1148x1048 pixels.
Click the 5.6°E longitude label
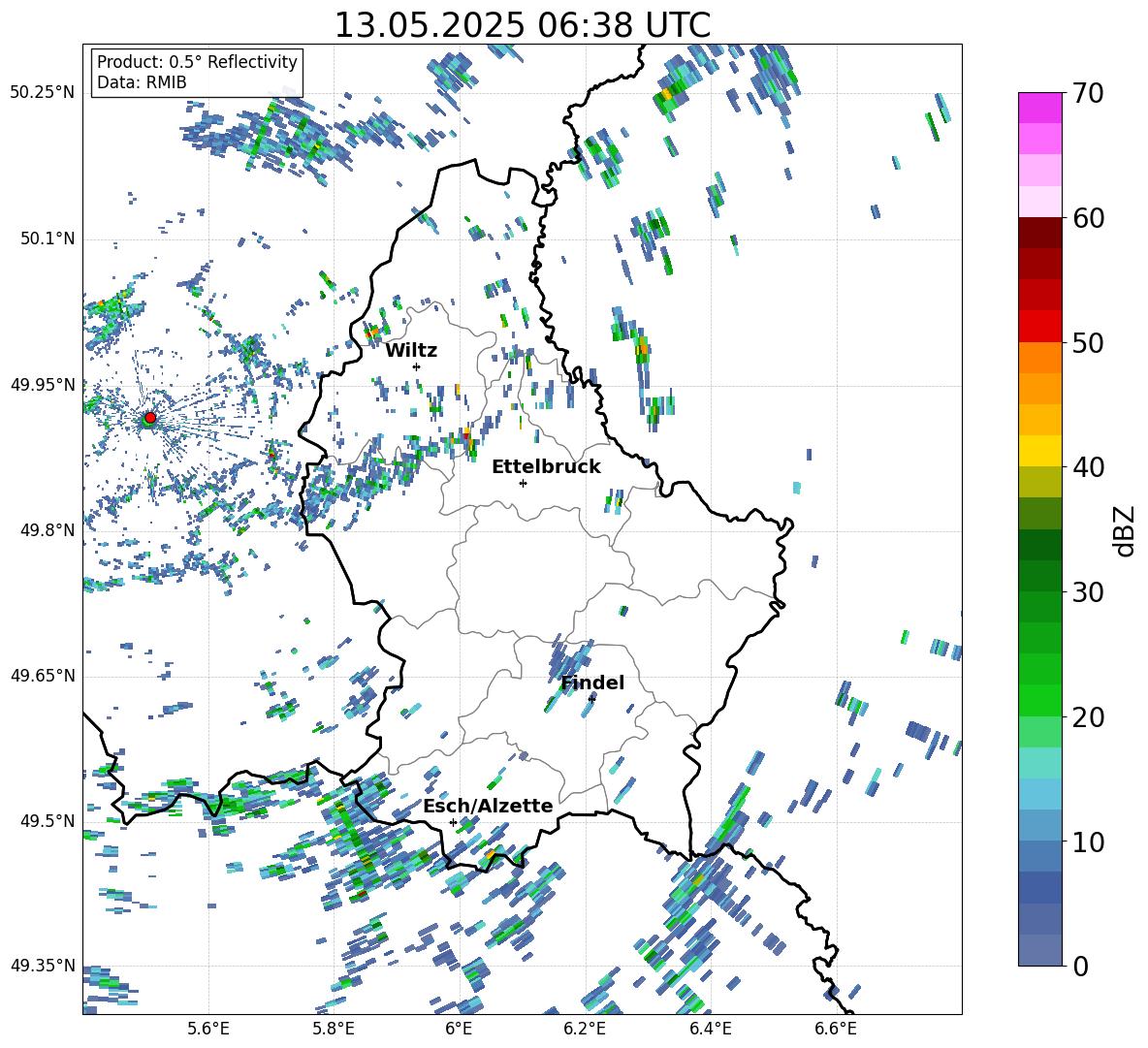tap(208, 1029)
